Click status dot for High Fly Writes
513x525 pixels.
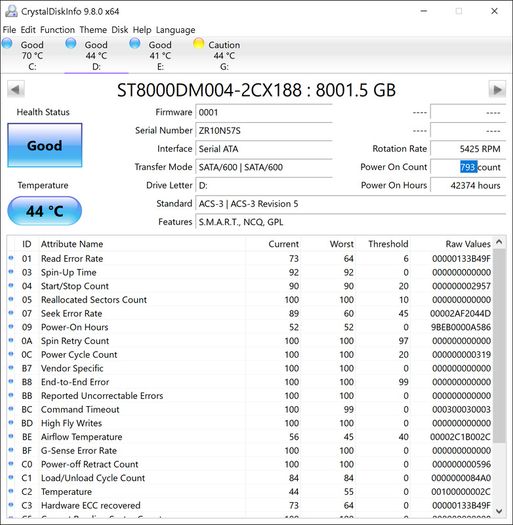pyautogui.click(x=11, y=423)
